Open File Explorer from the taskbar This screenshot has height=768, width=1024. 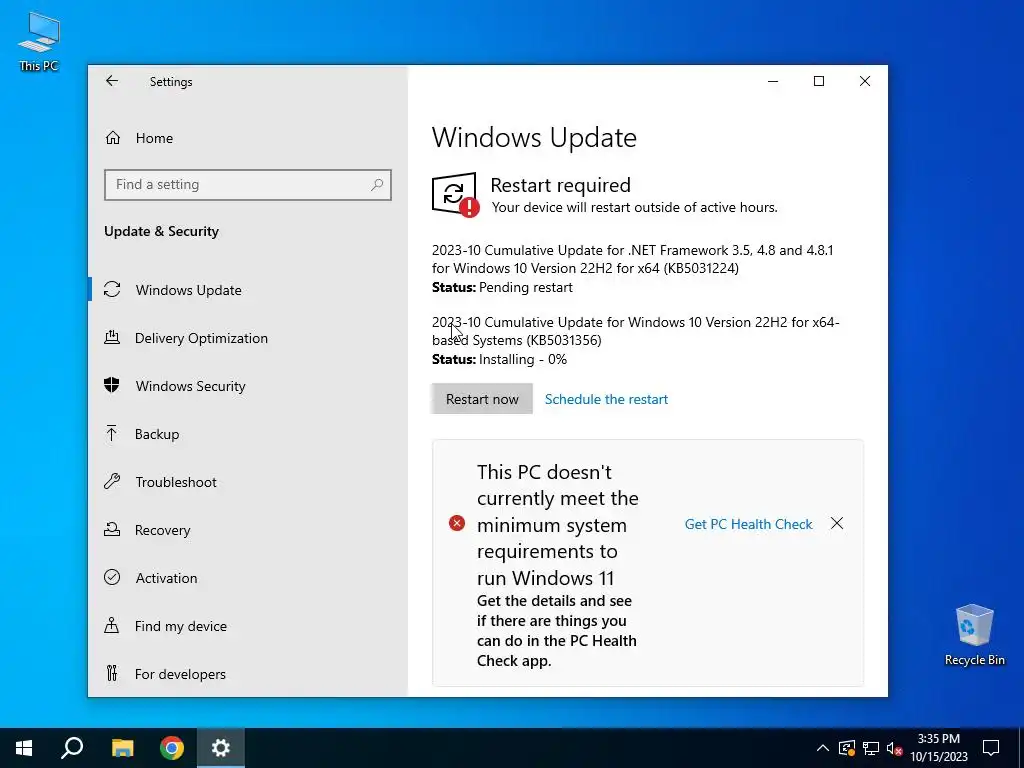click(122, 748)
